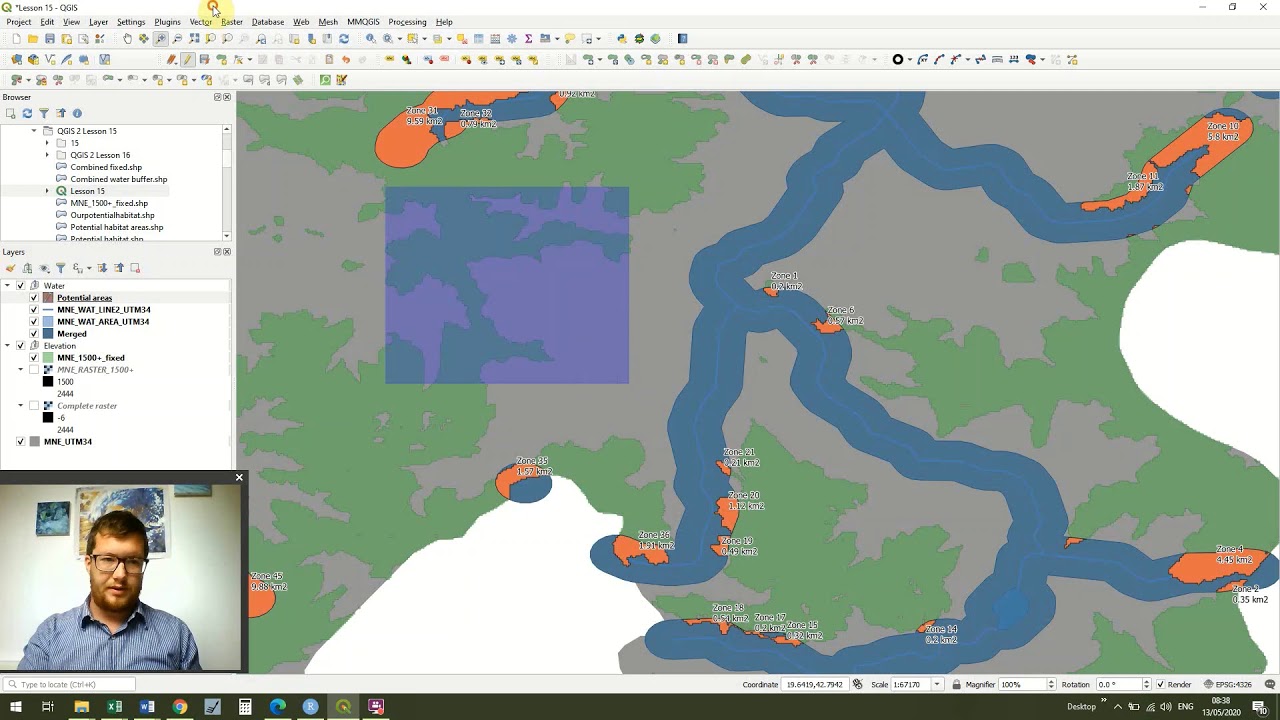
Task: Expand Lesson 15 project in Browser
Action: pos(47,191)
